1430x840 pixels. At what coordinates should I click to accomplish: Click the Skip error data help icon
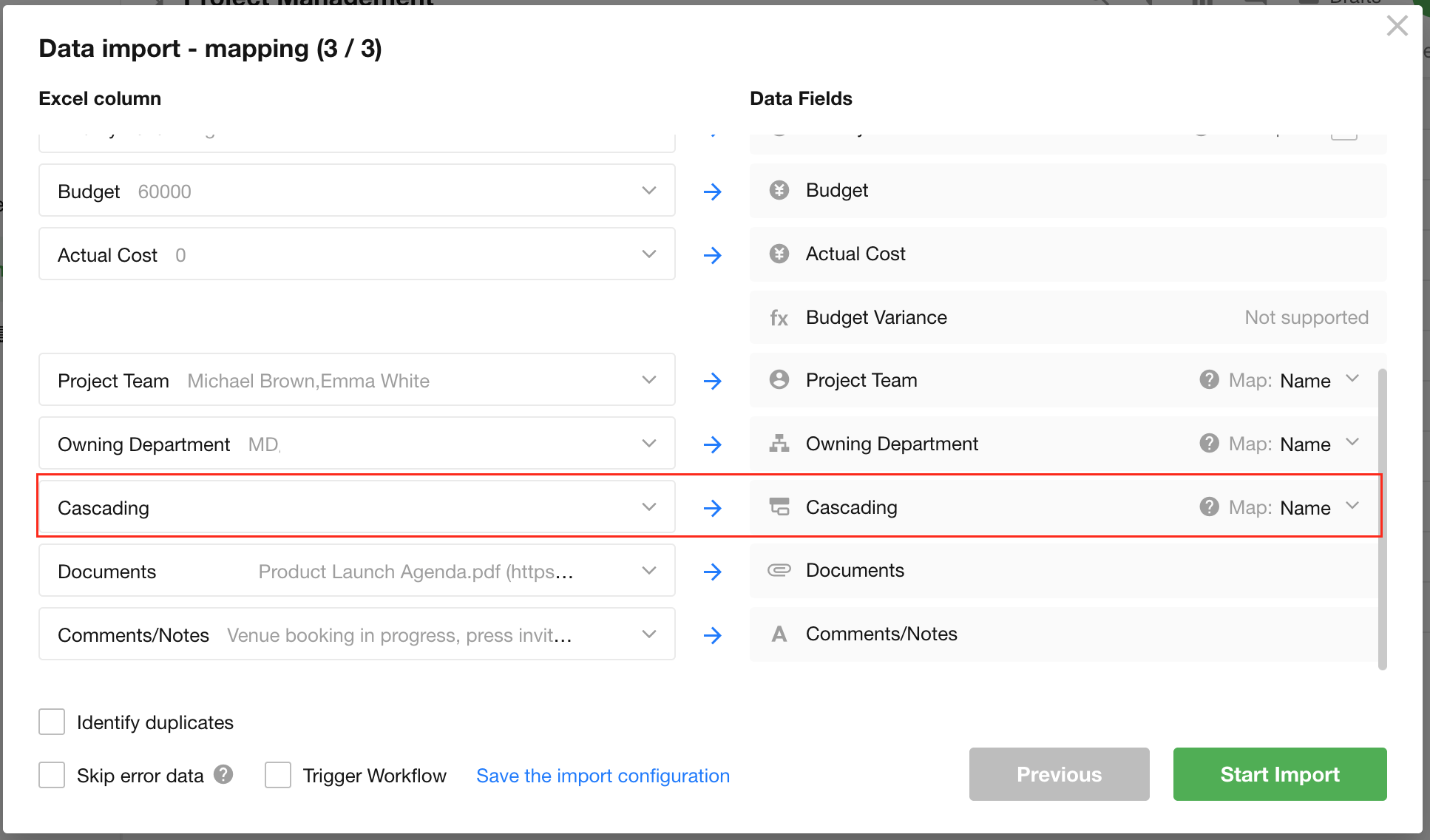tap(223, 774)
